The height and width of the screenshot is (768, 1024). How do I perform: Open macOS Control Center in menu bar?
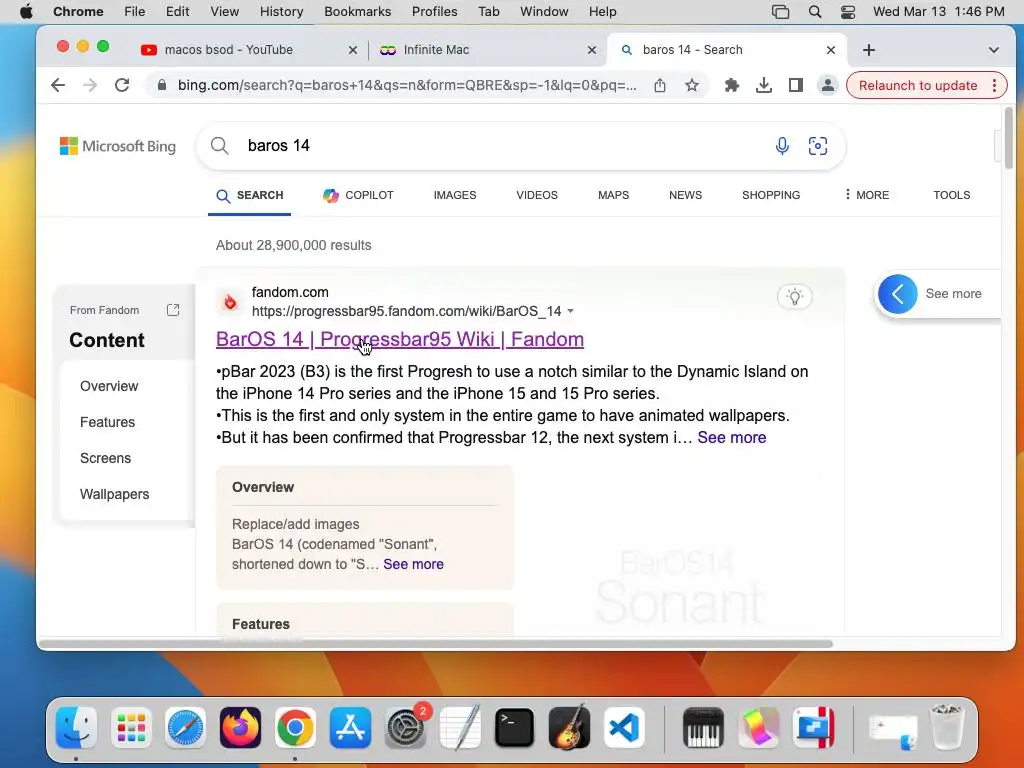[x=848, y=12]
